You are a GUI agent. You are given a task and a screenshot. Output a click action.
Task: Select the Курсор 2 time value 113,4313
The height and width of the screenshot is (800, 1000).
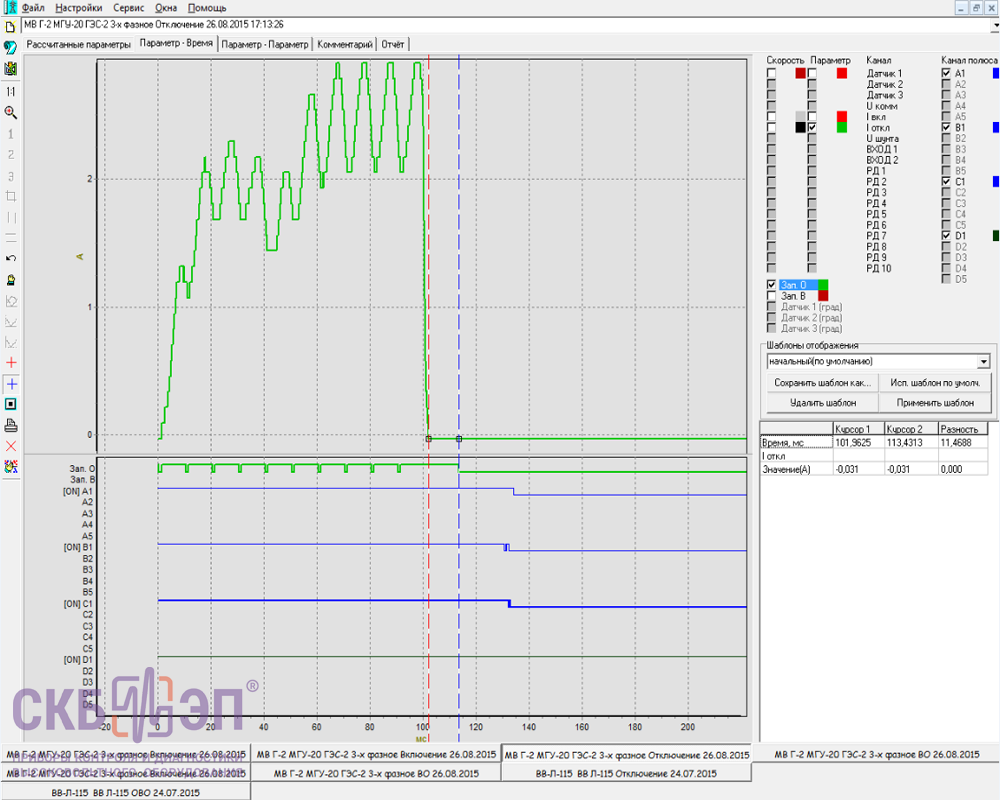(911, 443)
